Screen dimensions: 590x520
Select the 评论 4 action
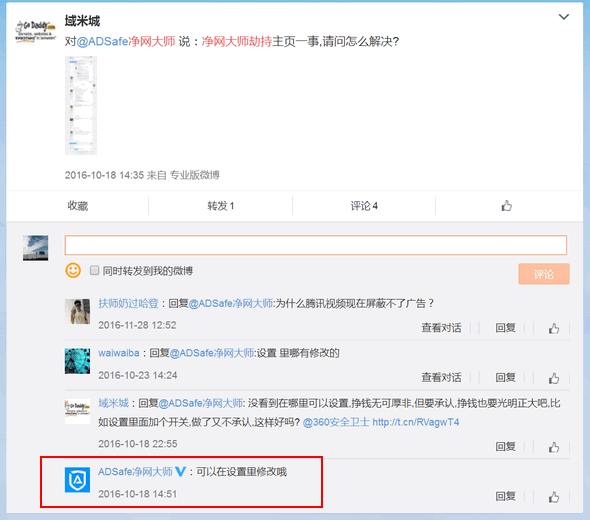click(364, 206)
